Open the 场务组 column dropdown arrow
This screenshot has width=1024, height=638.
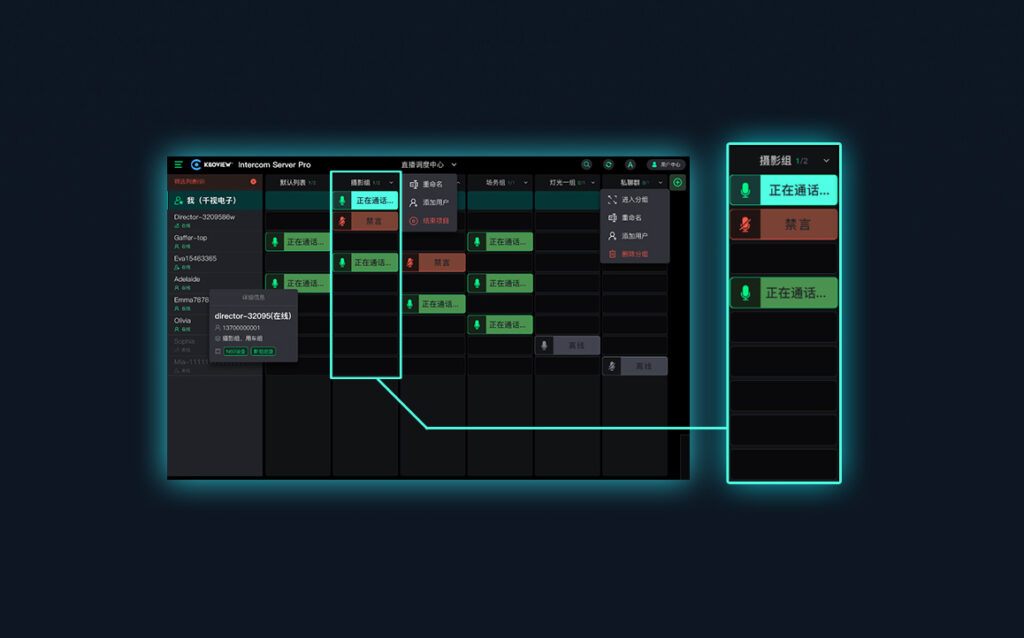tap(525, 183)
